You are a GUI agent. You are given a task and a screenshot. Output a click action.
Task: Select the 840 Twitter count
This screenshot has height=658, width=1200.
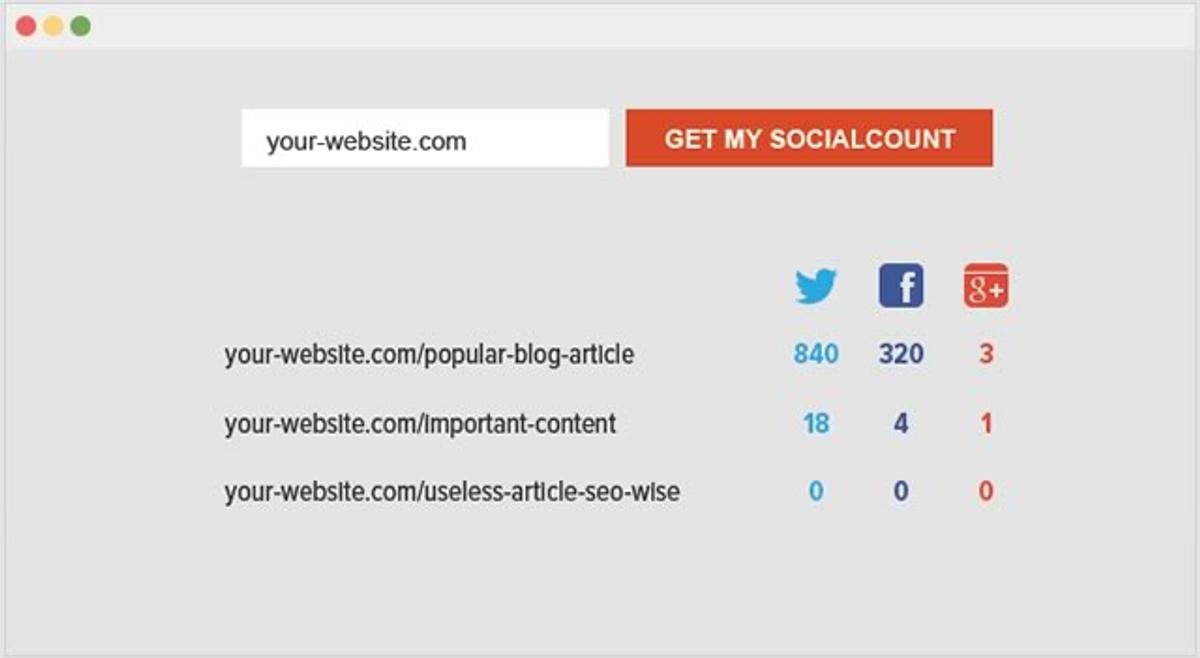click(816, 354)
